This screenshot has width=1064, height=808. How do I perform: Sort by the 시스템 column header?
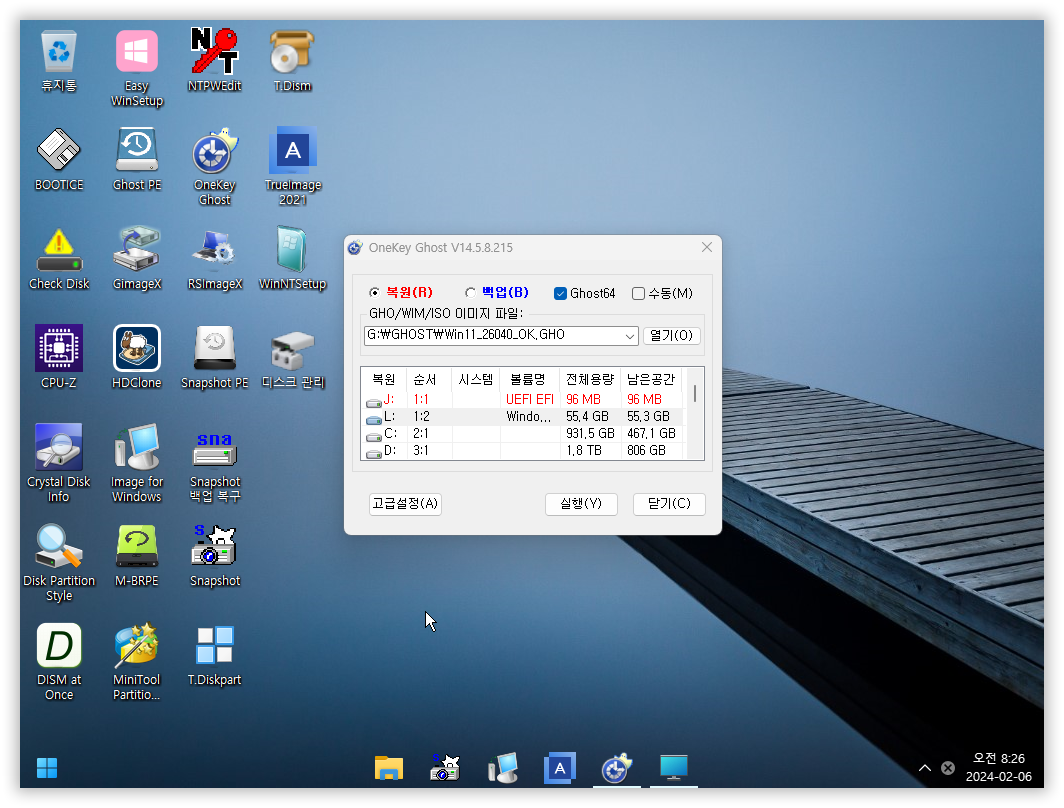point(476,379)
